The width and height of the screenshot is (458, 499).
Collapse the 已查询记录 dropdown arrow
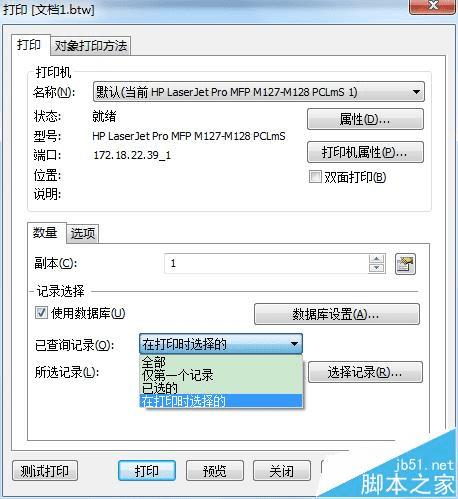pos(294,344)
